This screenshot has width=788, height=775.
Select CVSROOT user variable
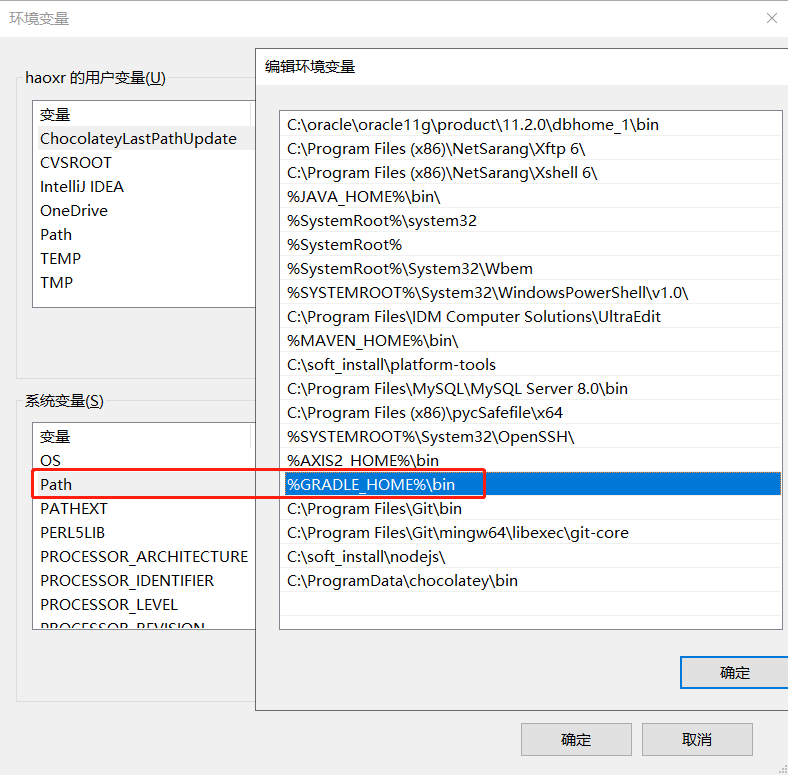144,162
